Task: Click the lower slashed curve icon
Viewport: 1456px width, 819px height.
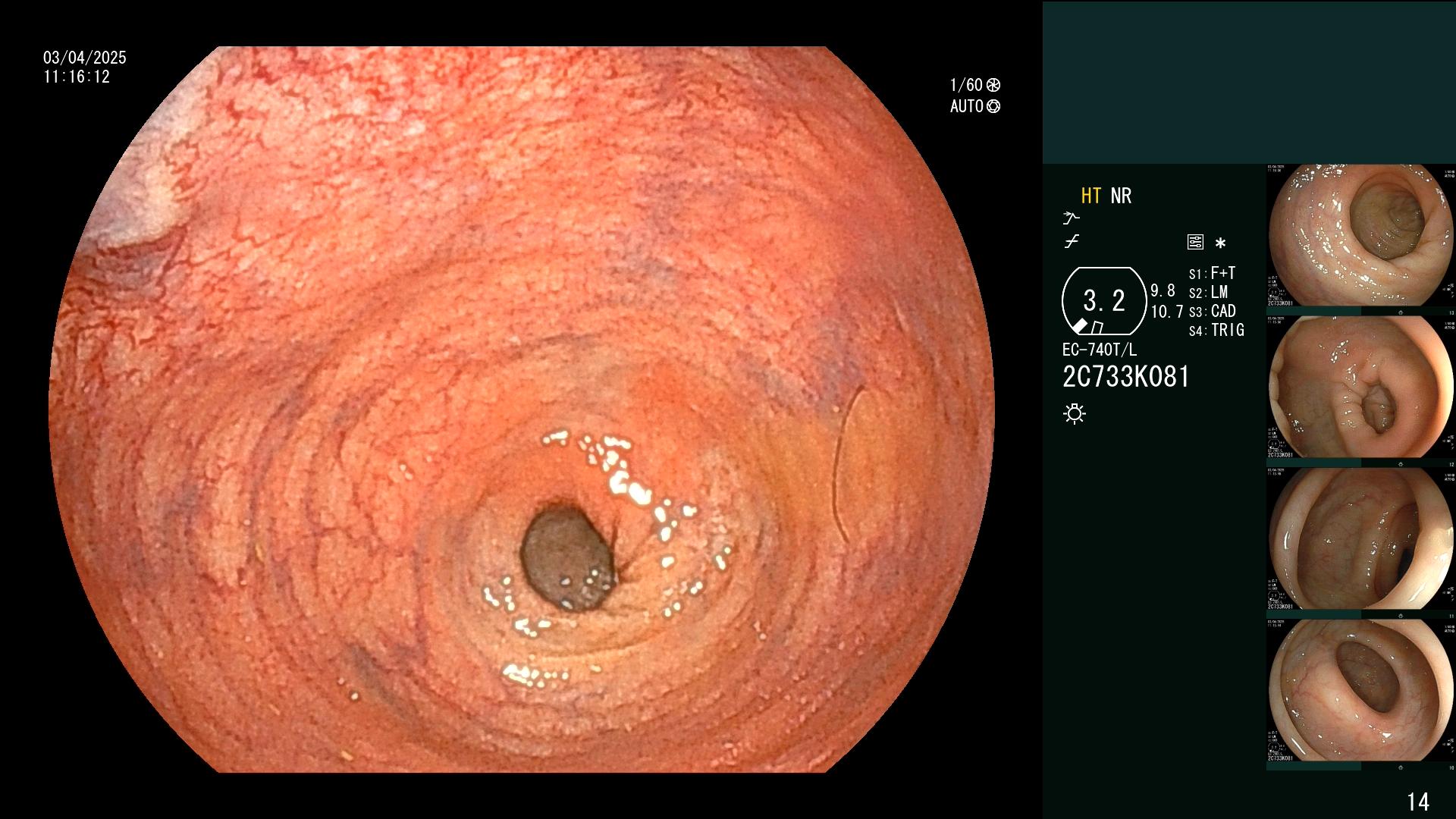Action: (x=1072, y=242)
